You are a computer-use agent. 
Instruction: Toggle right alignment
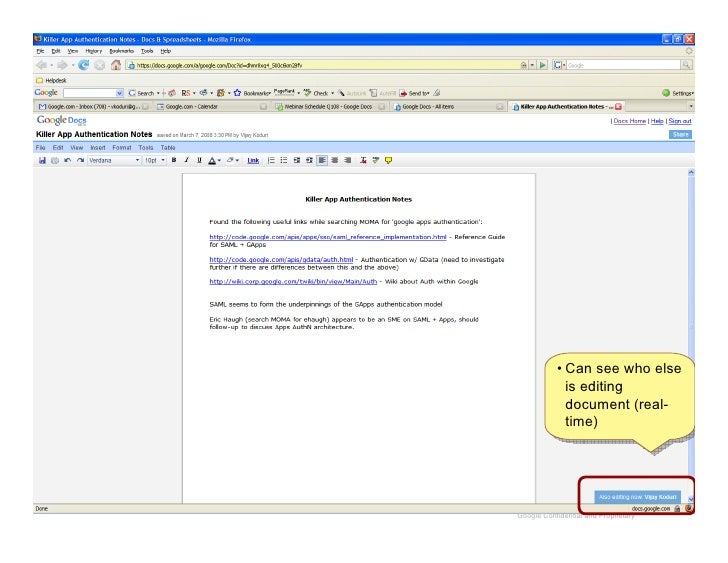[347, 161]
